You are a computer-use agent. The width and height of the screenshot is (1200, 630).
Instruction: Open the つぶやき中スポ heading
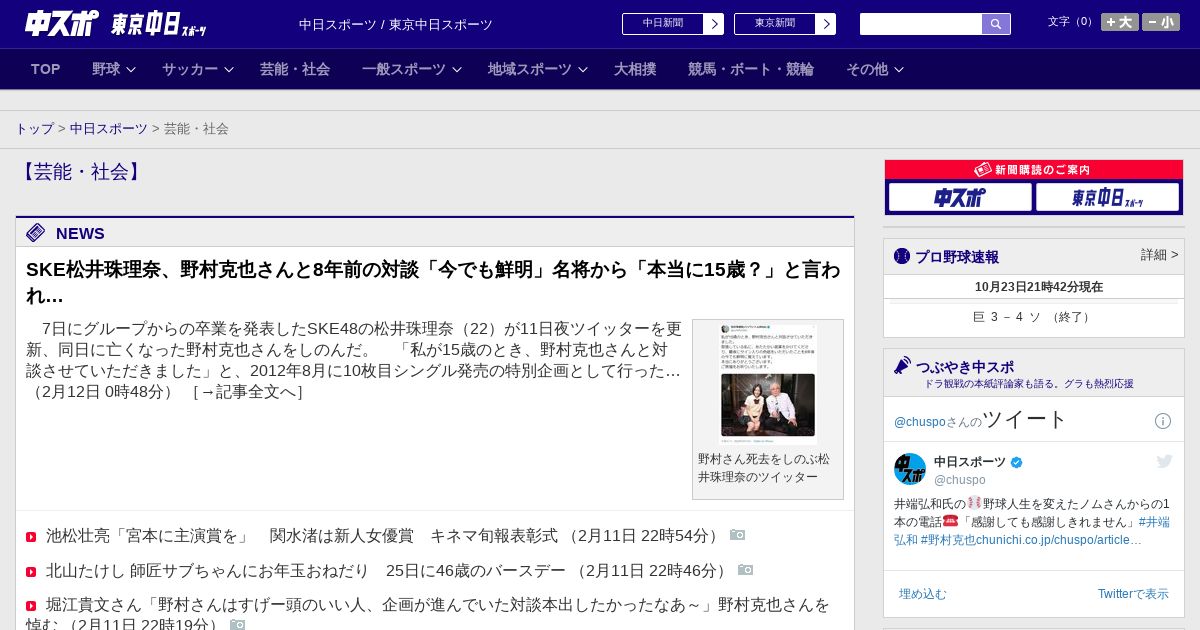[x=965, y=367]
